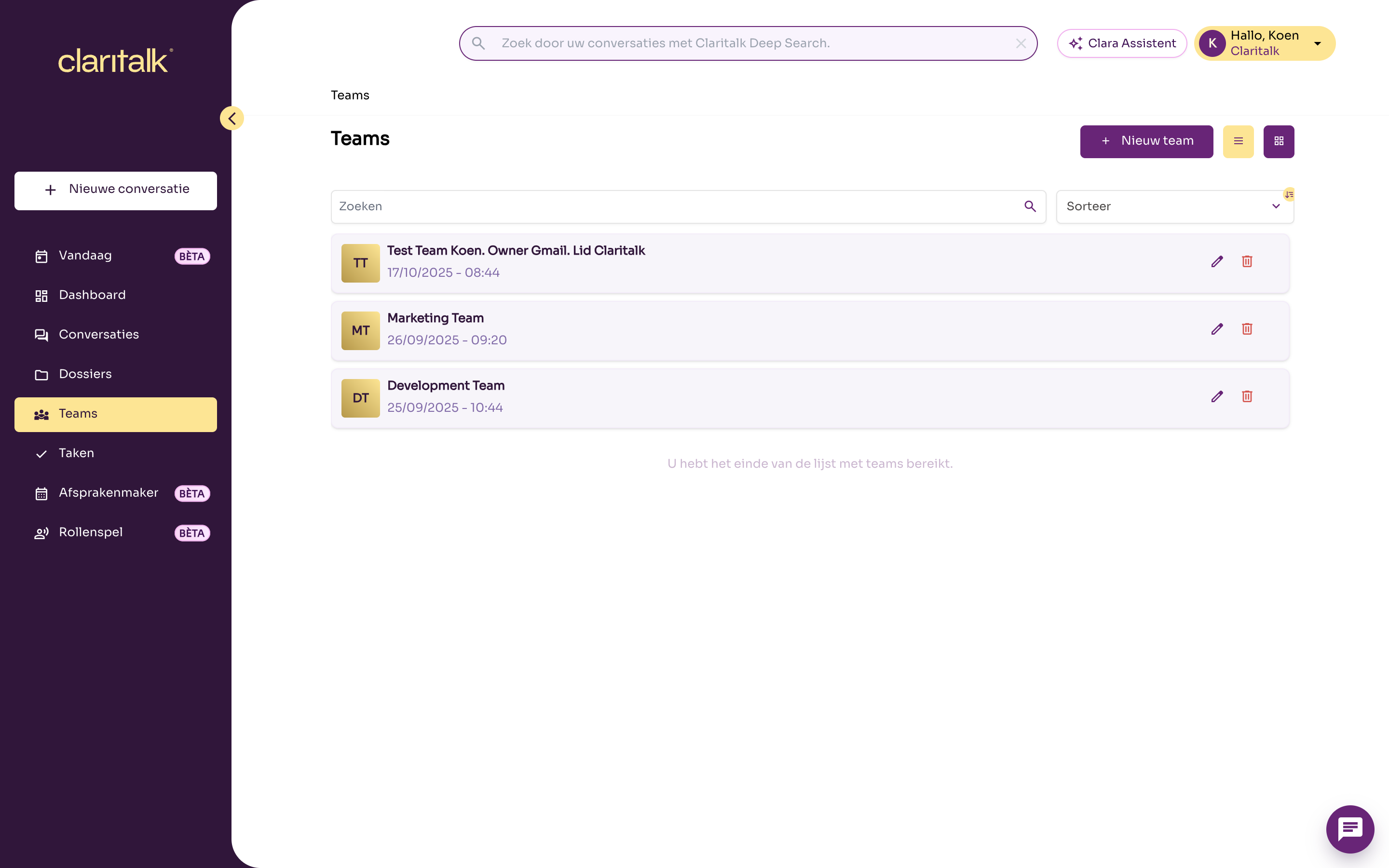Click the Deep Search magnifier icon
Viewport: 1389px width, 868px height.
tap(479, 43)
